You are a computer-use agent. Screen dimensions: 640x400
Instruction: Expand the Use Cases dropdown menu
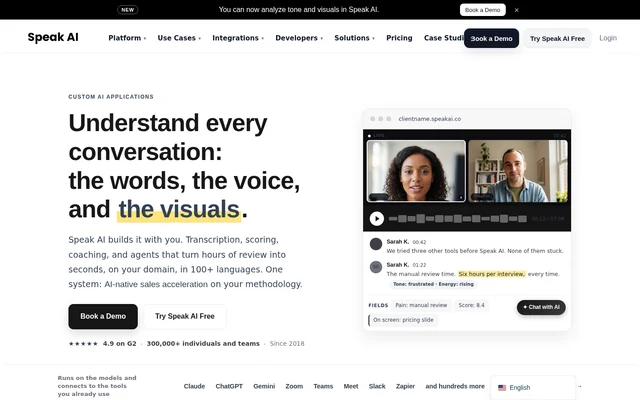179,38
